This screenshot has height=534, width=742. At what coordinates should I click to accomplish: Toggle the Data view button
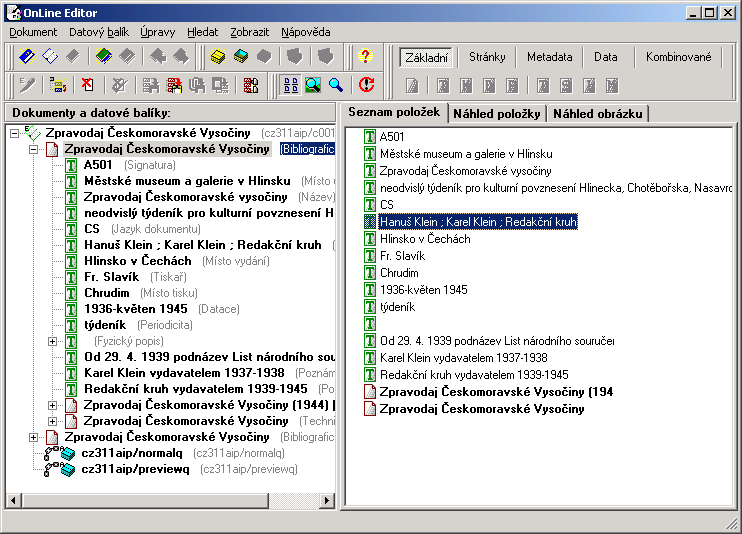pyautogui.click(x=606, y=57)
